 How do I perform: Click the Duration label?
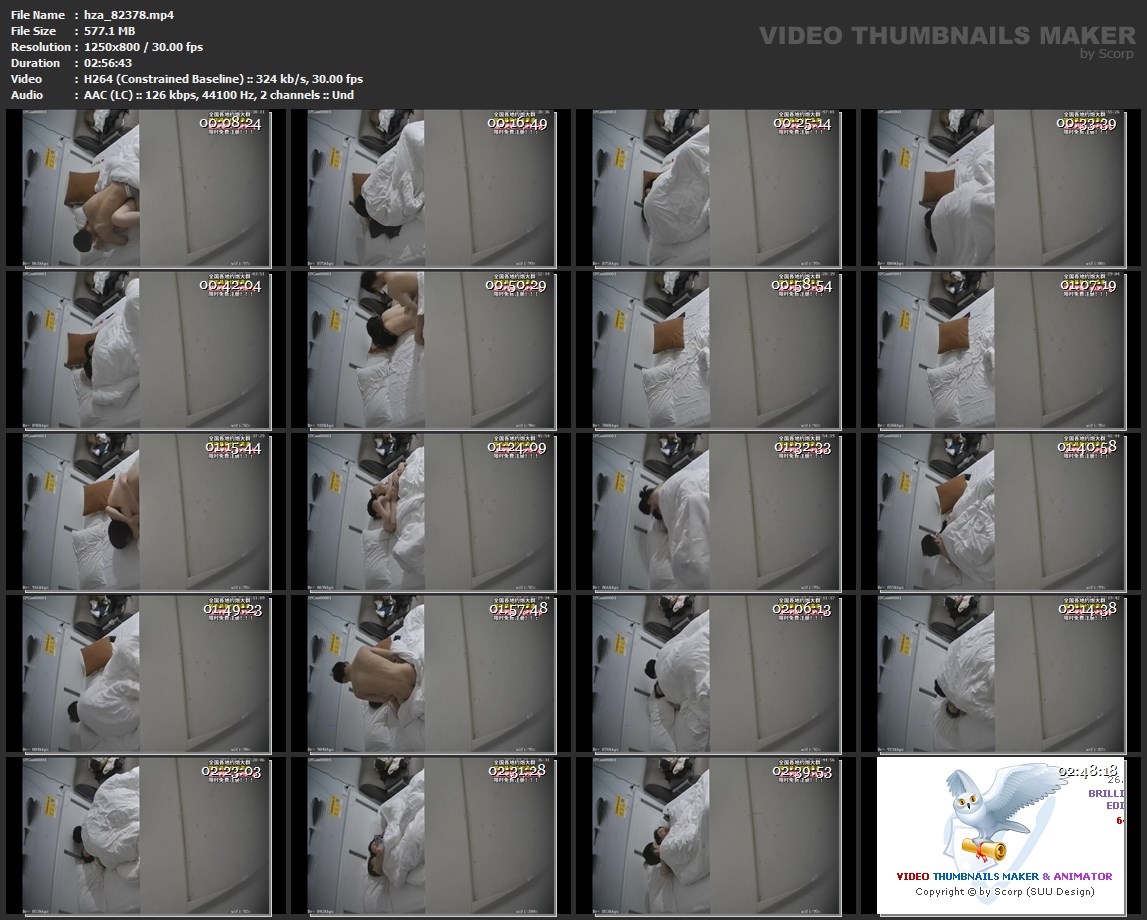tap(35, 63)
